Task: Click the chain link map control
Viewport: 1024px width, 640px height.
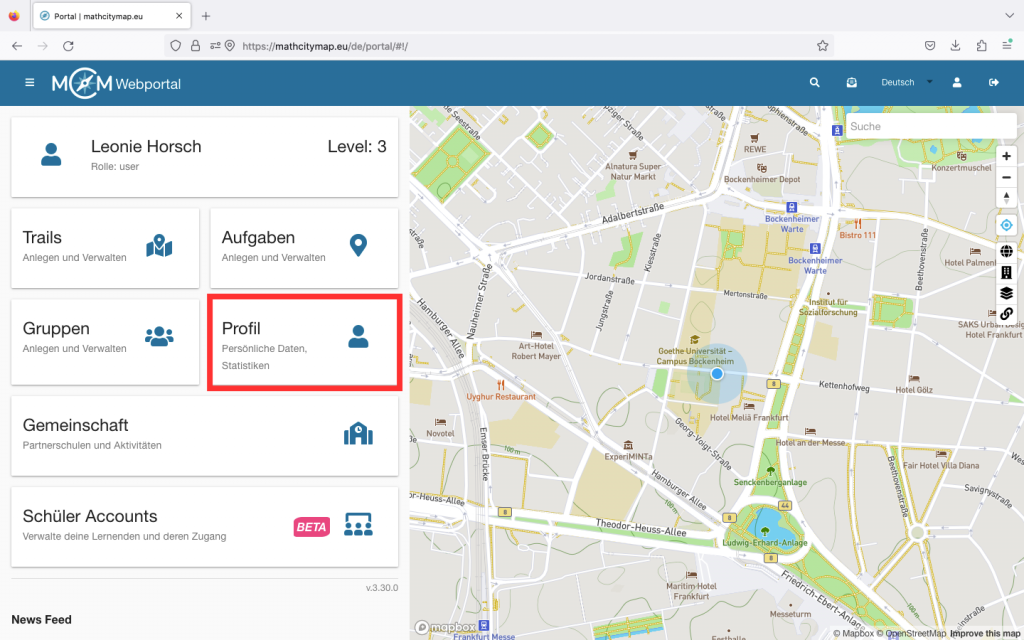Action: [1006, 314]
